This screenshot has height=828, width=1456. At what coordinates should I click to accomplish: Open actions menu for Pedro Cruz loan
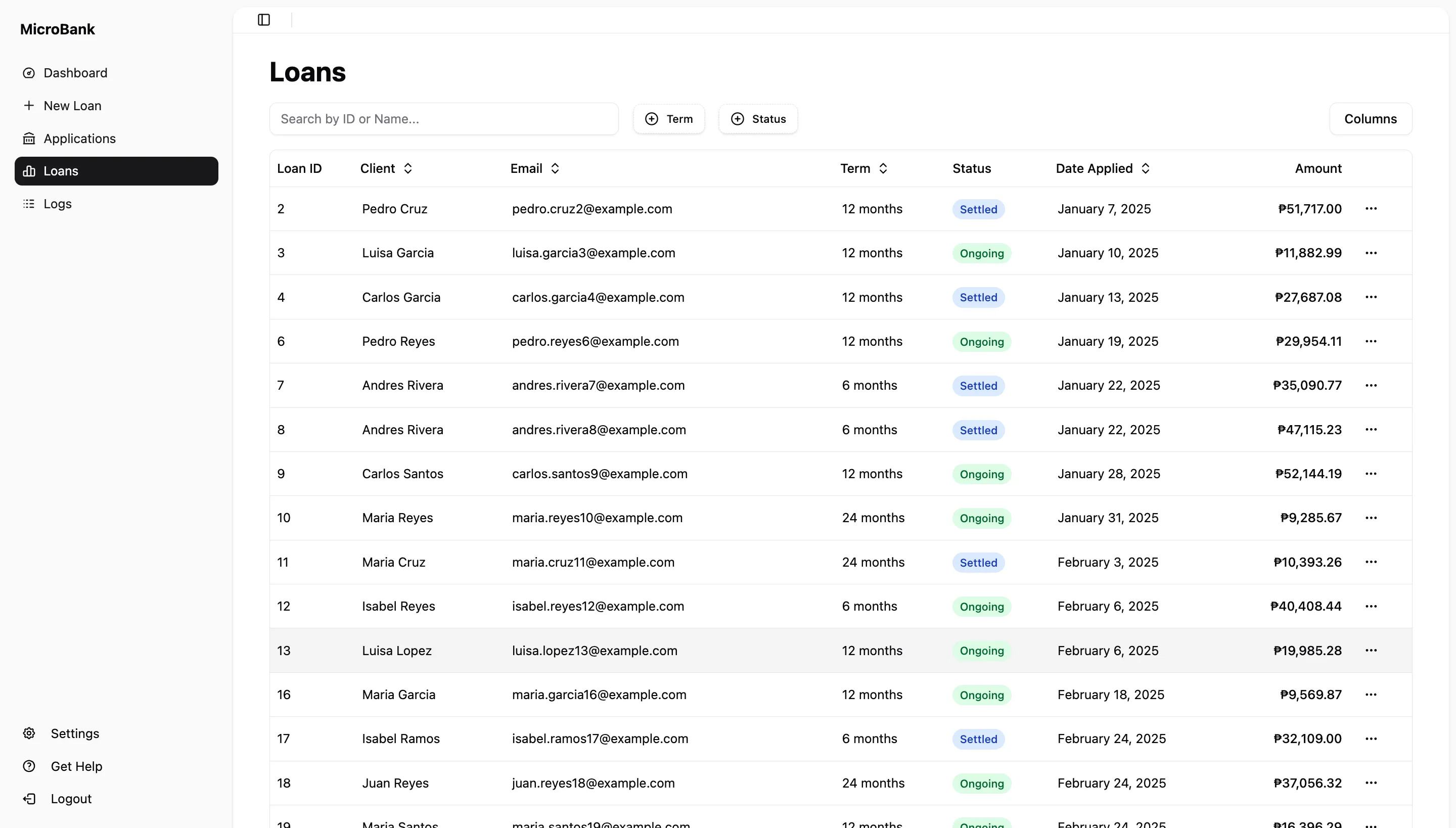[1371, 209]
